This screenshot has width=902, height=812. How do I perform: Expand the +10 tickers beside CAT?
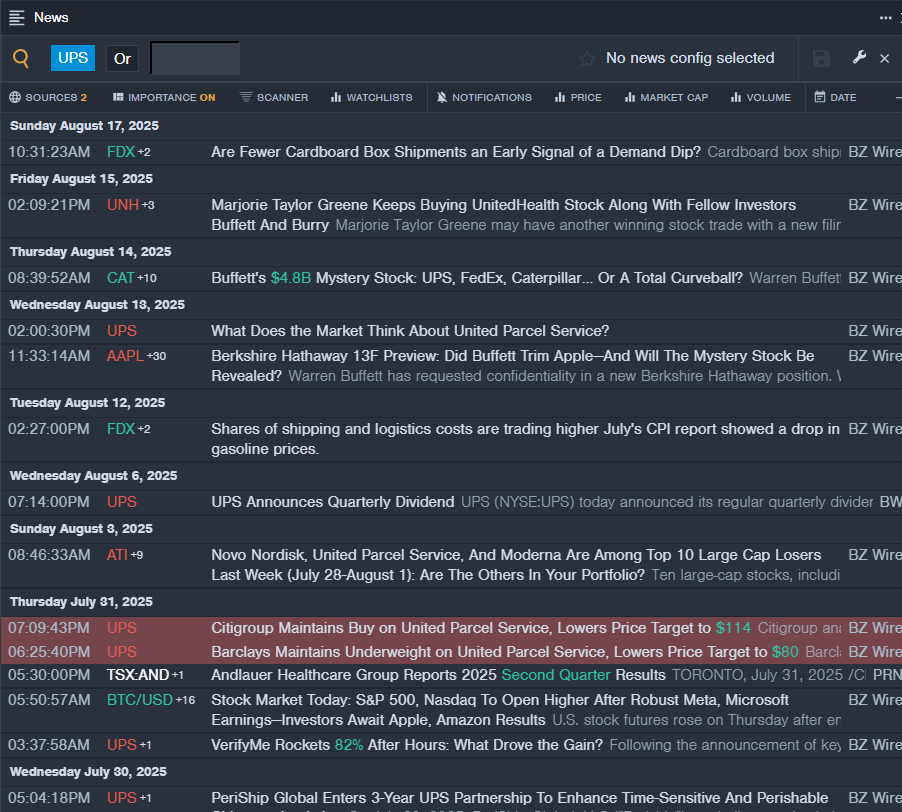click(147, 278)
